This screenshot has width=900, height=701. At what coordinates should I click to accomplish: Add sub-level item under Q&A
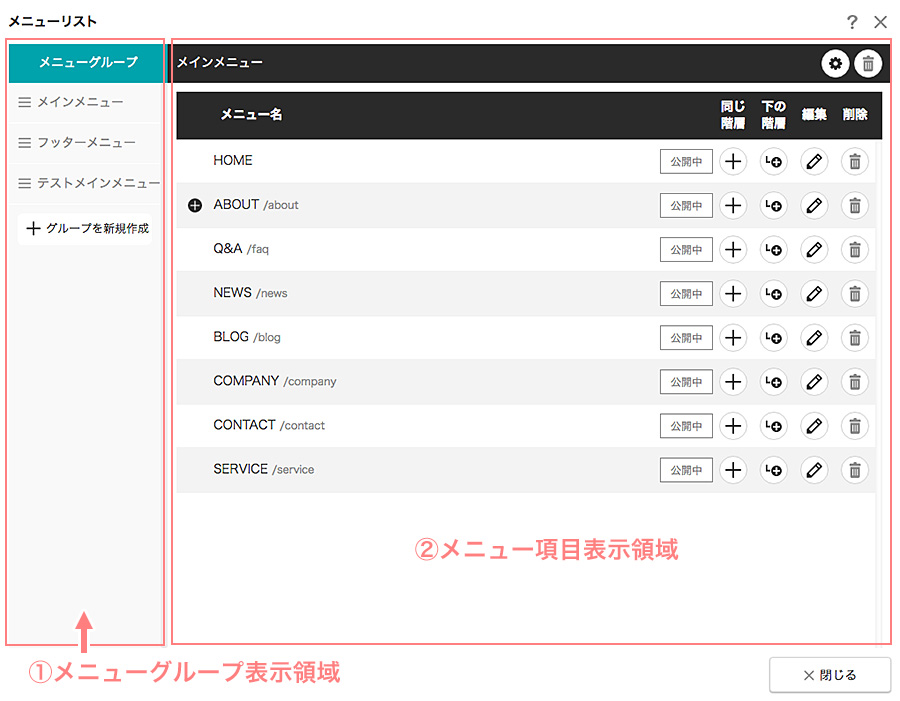point(774,250)
